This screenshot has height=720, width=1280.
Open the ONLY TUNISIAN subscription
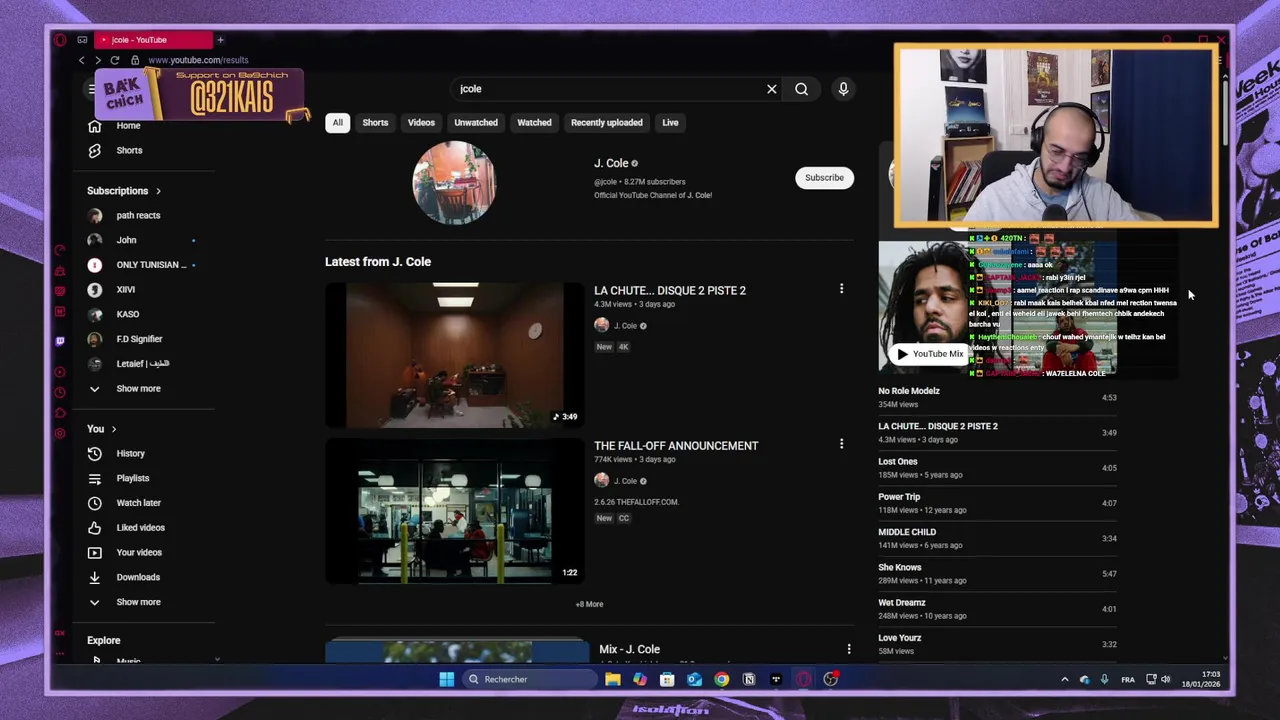tap(150, 265)
